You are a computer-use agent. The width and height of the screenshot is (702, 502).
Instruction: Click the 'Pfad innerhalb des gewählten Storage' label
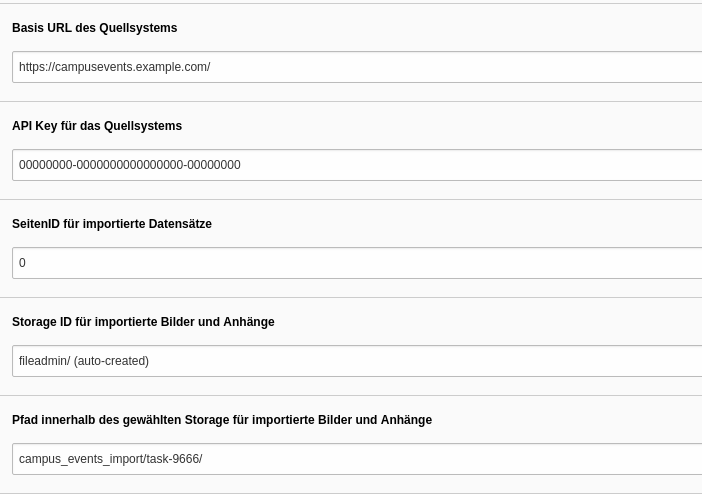[x=222, y=420]
